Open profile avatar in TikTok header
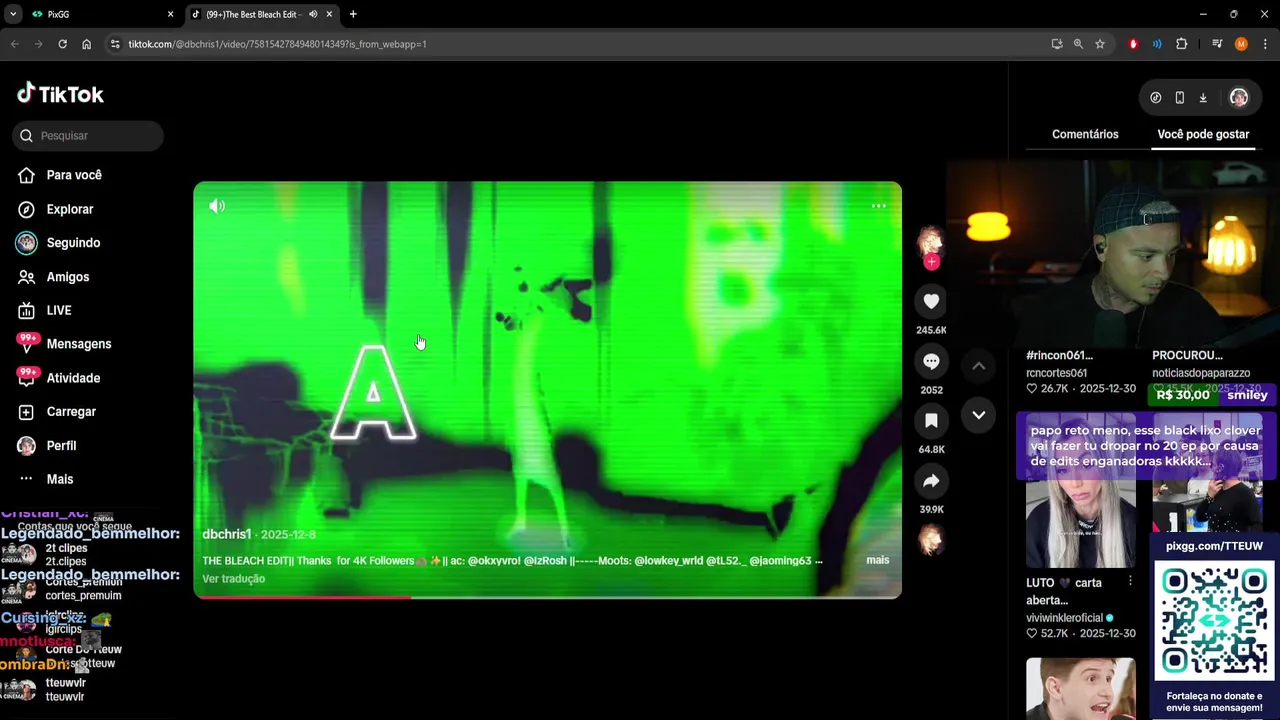1280x720 pixels. coord(1239,98)
